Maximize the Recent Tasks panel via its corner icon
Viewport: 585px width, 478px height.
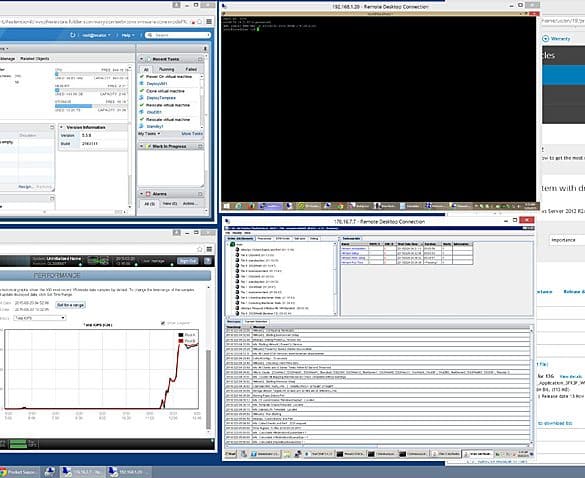[200, 59]
